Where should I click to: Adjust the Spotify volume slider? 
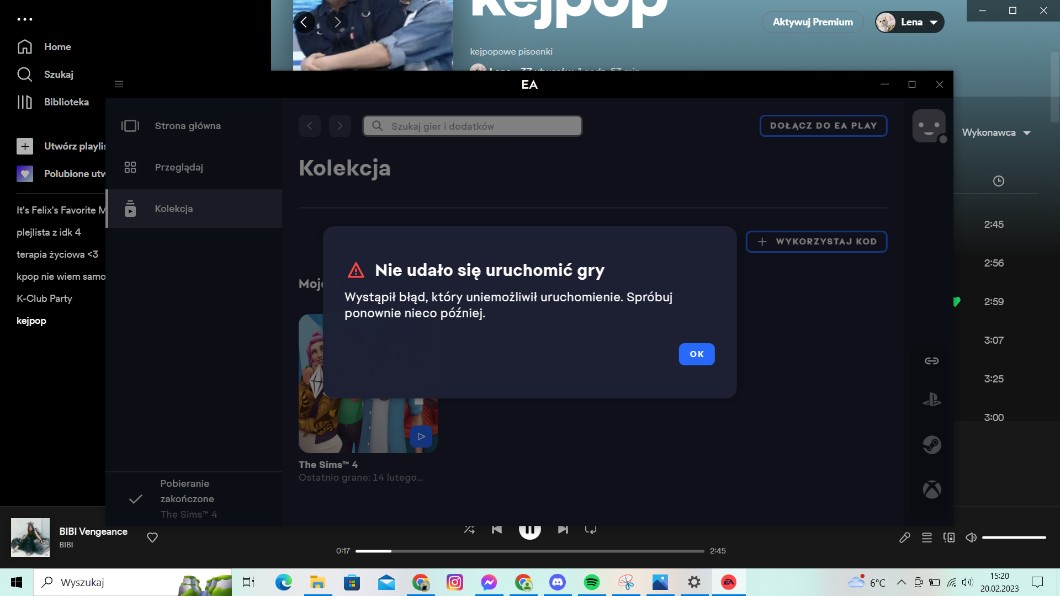pos(1013,538)
